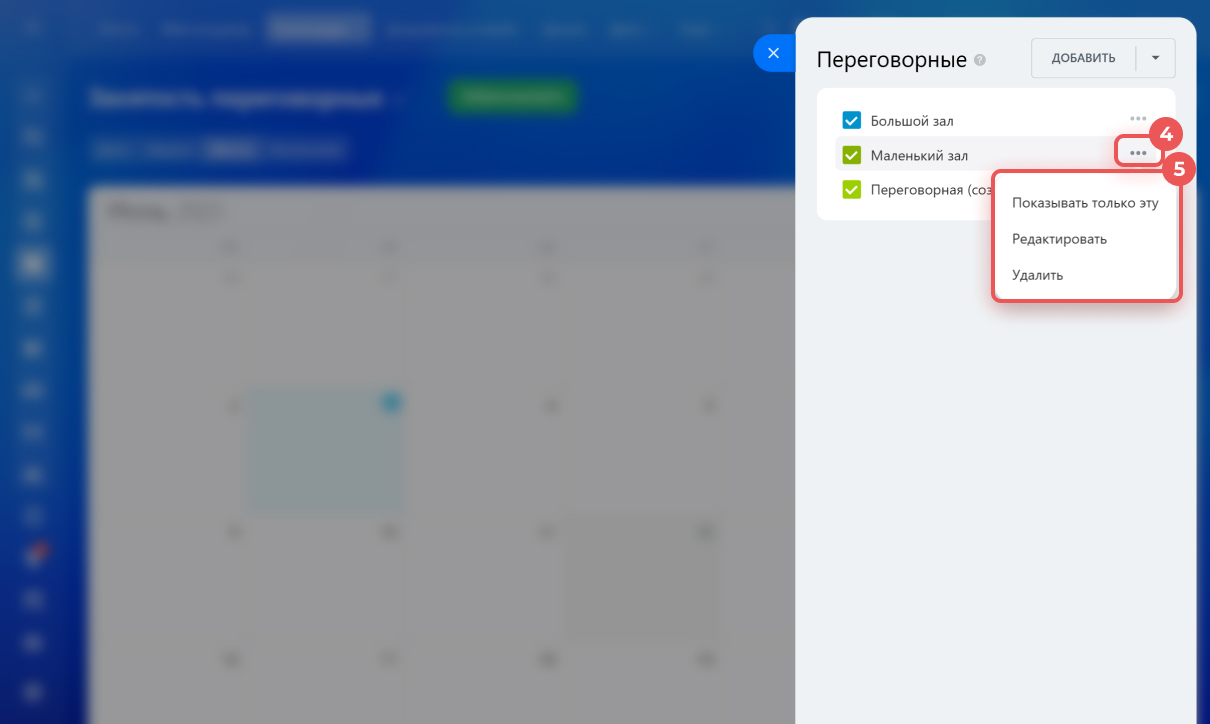Screen dimensions: 1210x724
Task: Uncheck the Маленький зал checkbox
Action: 852,155
